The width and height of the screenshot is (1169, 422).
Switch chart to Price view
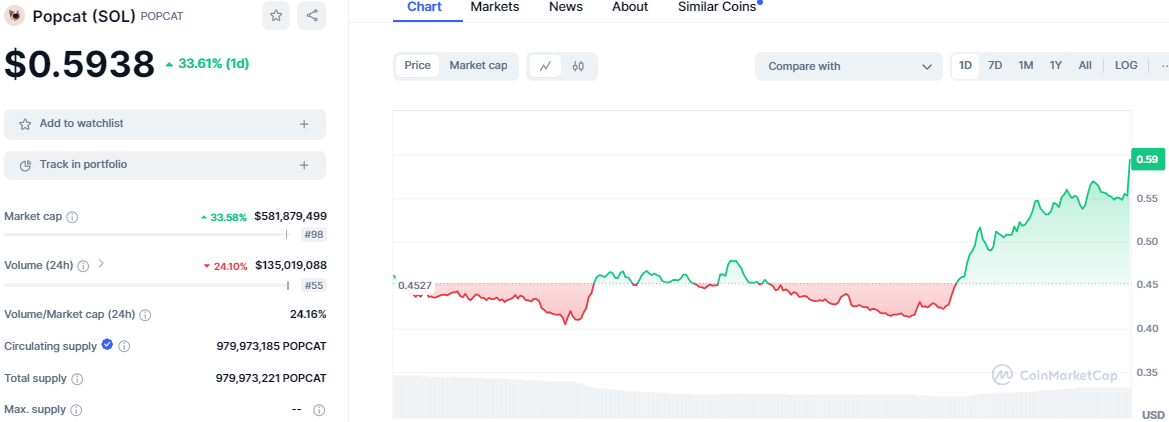point(418,66)
